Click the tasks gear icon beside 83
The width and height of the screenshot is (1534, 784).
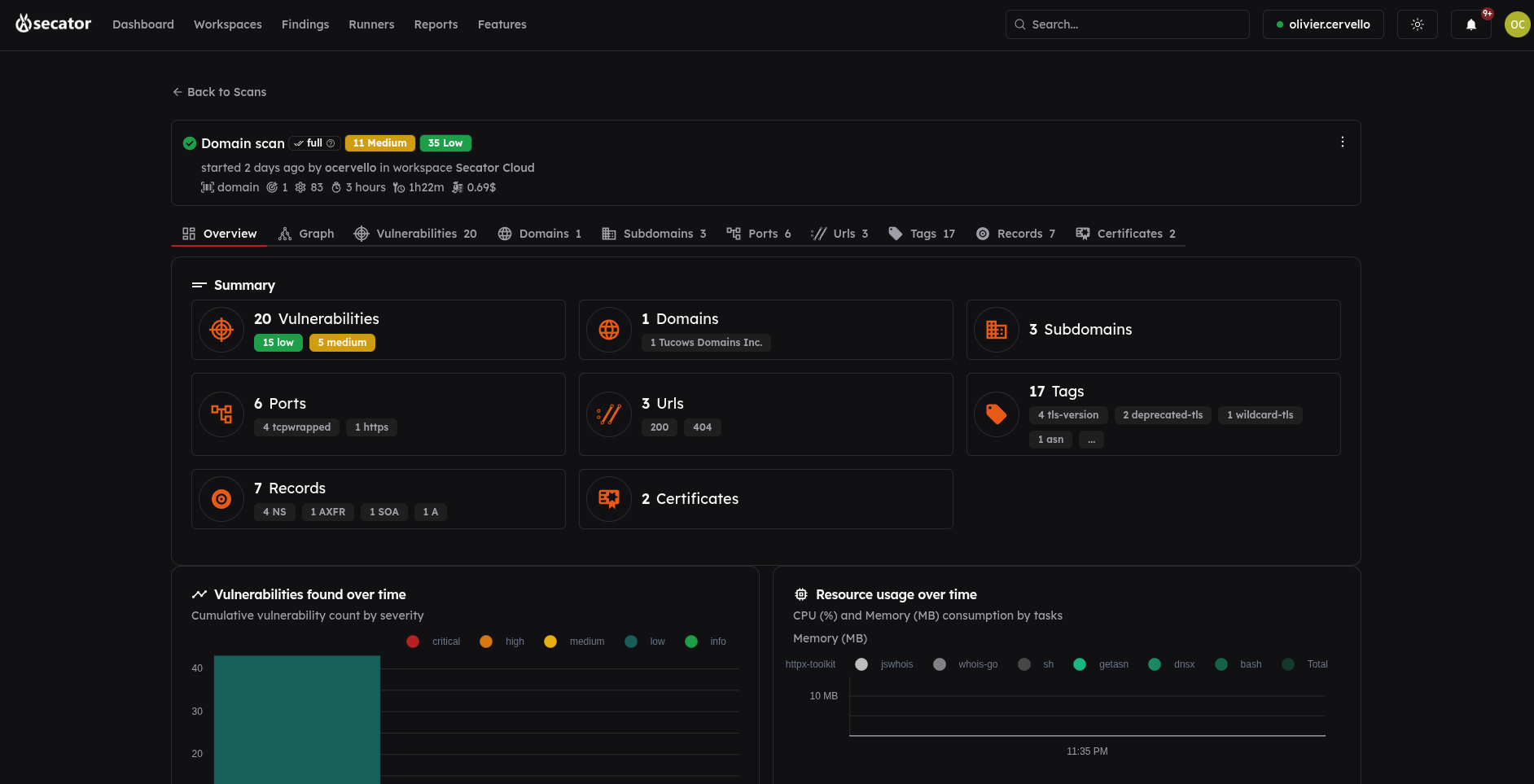pyautogui.click(x=300, y=187)
